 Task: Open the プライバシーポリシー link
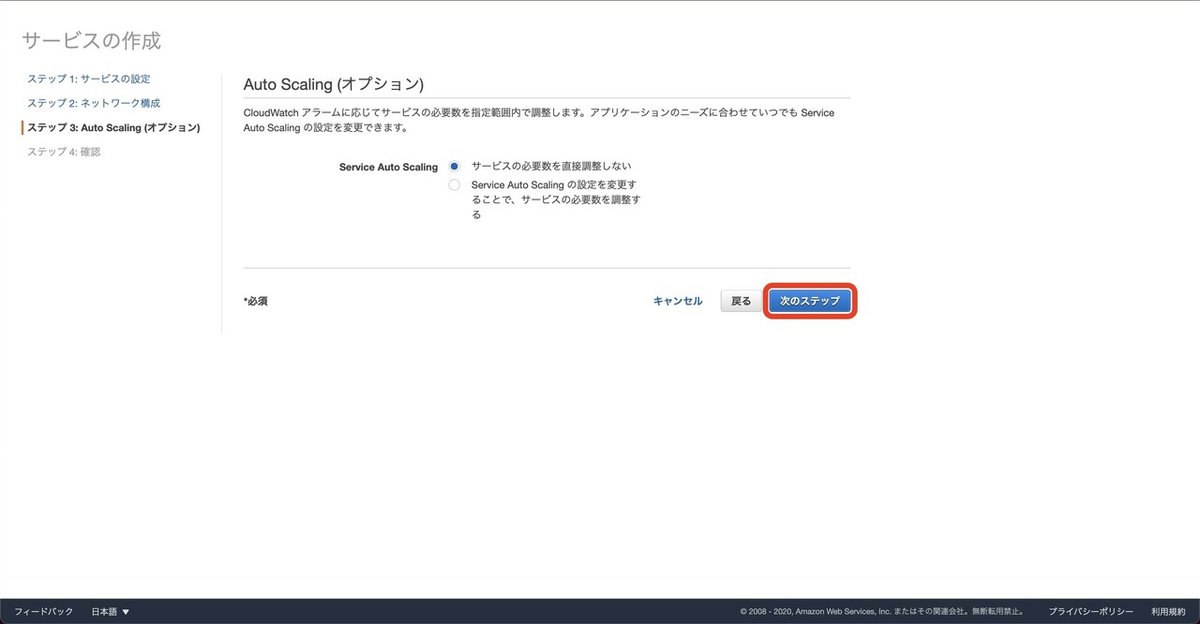[1089, 611]
